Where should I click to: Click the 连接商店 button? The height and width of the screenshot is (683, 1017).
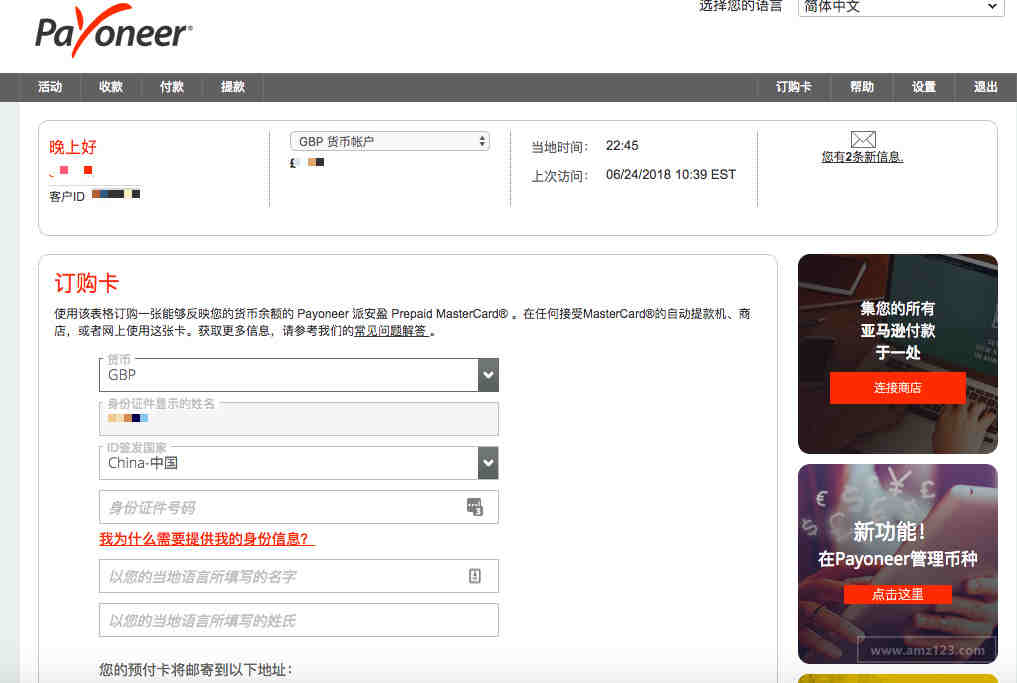pyautogui.click(x=898, y=388)
